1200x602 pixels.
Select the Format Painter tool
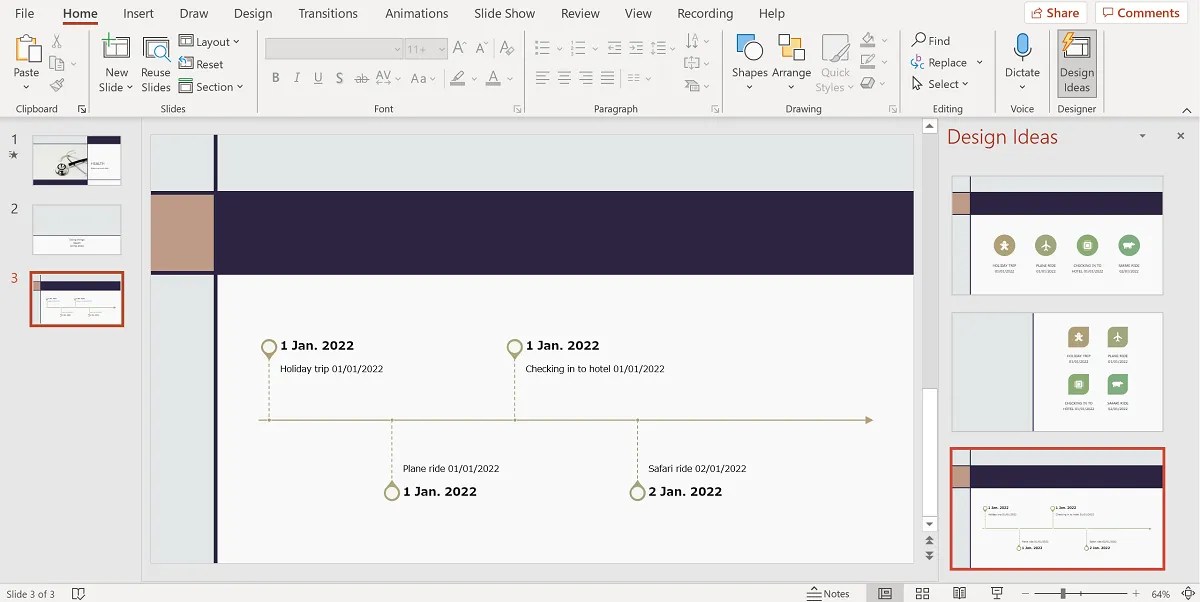pyautogui.click(x=58, y=83)
